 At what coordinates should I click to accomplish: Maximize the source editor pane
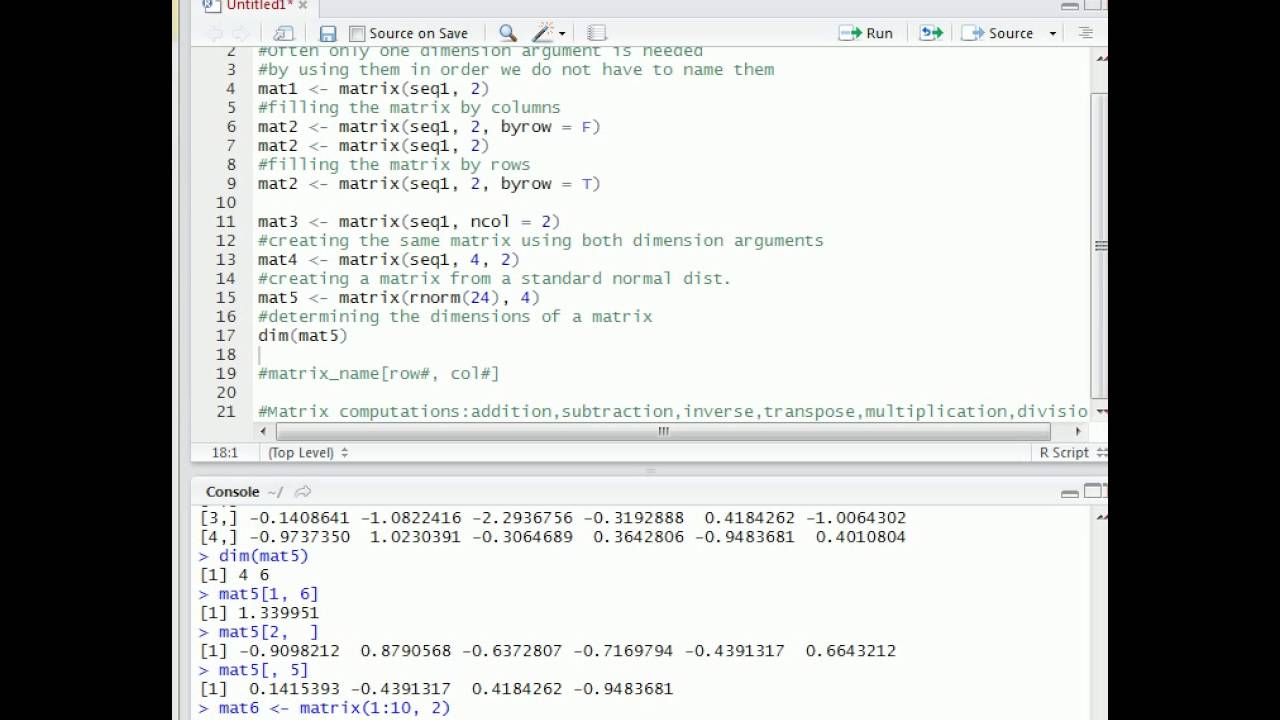(1093, 6)
